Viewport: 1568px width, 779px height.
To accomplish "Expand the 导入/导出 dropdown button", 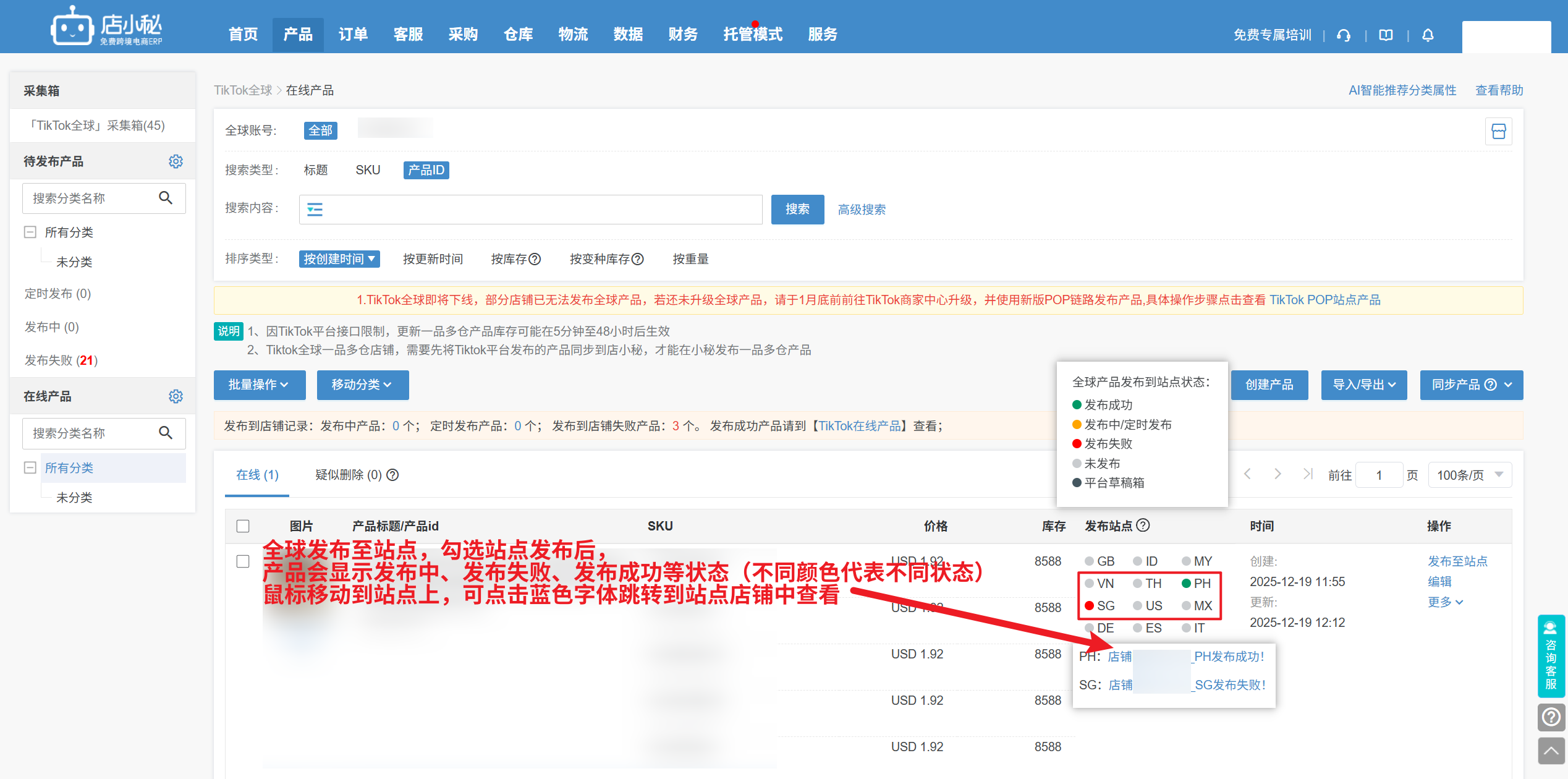I will (x=1363, y=385).
